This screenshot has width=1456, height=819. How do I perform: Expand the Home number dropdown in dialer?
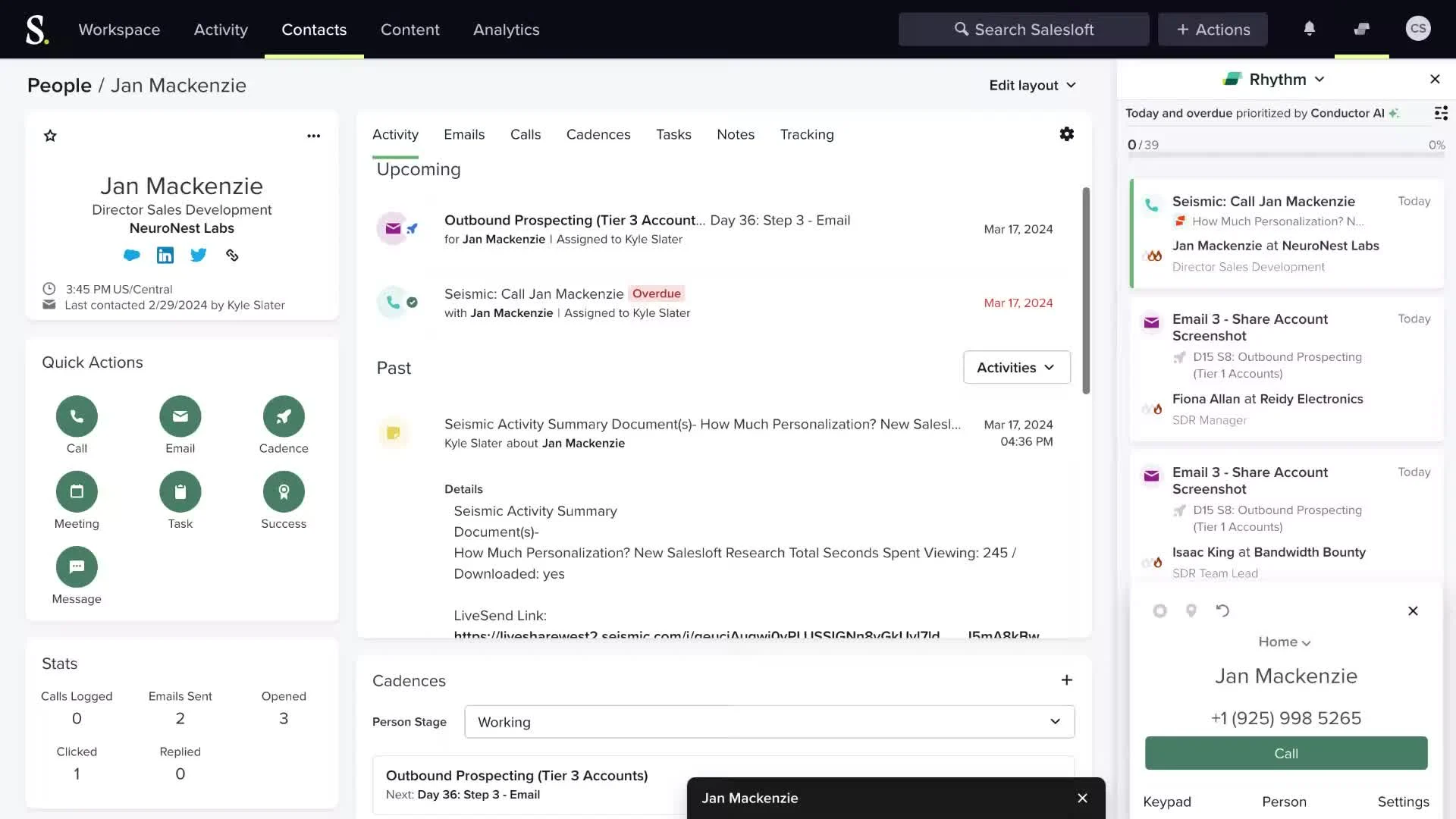pyautogui.click(x=1285, y=642)
